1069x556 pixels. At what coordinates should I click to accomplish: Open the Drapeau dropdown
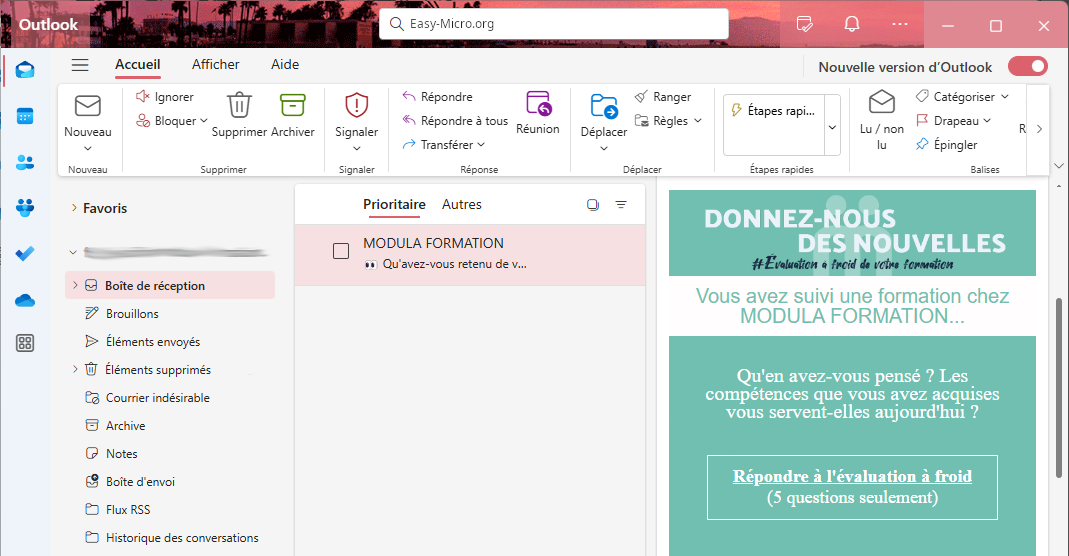click(x=987, y=121)
